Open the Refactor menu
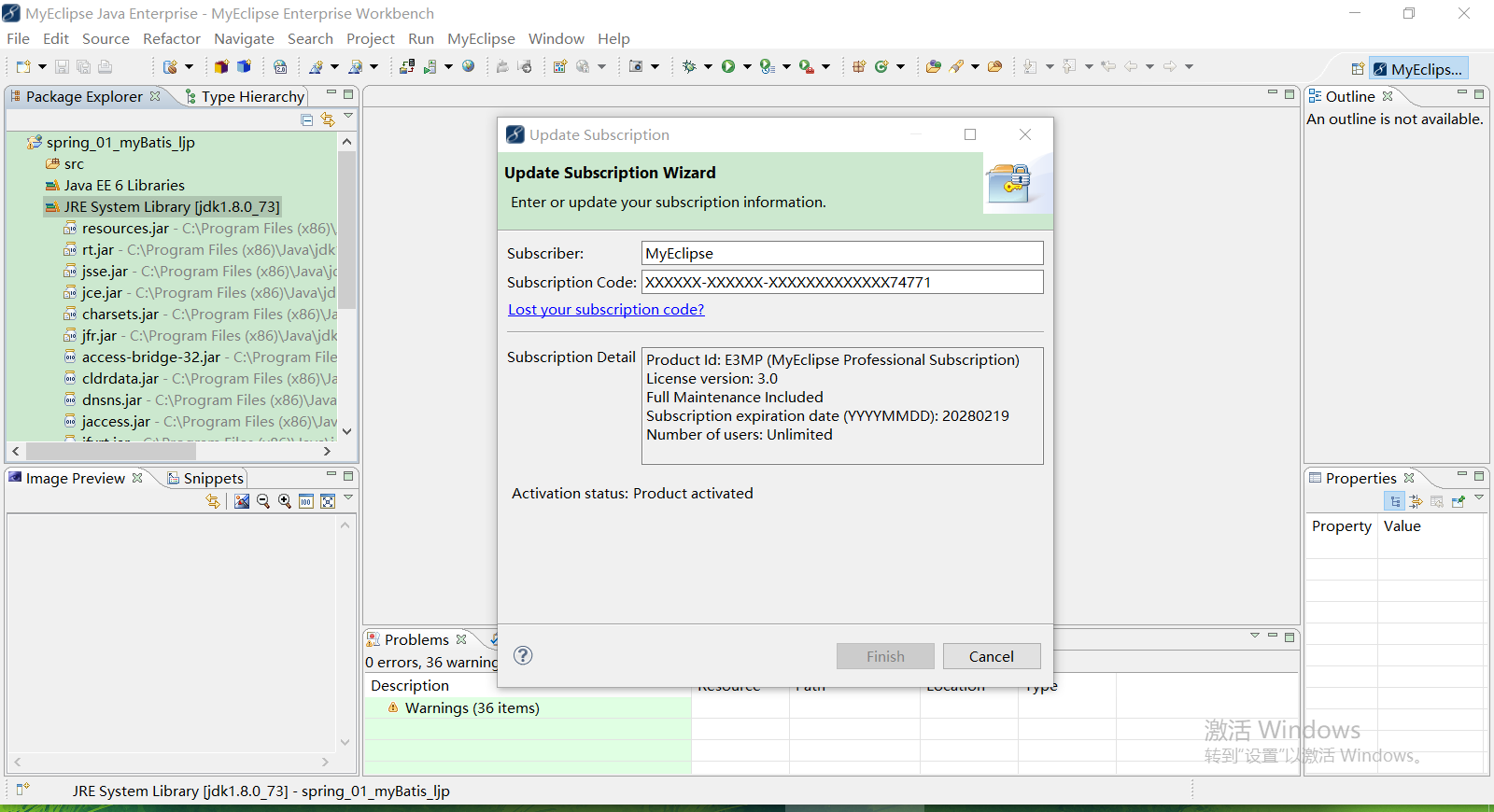The image size is (1494, 812). click(172, 38)
